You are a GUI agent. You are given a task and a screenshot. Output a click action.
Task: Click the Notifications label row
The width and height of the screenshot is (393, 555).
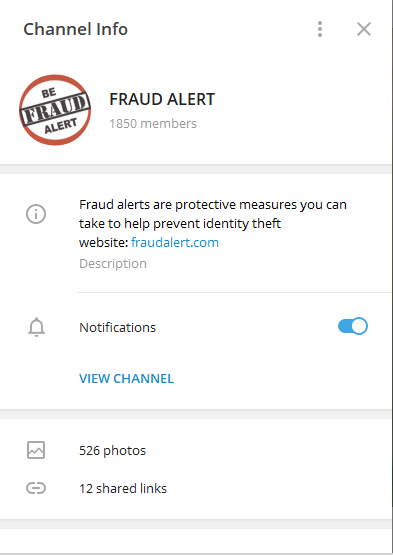click(x=195, y=327)
